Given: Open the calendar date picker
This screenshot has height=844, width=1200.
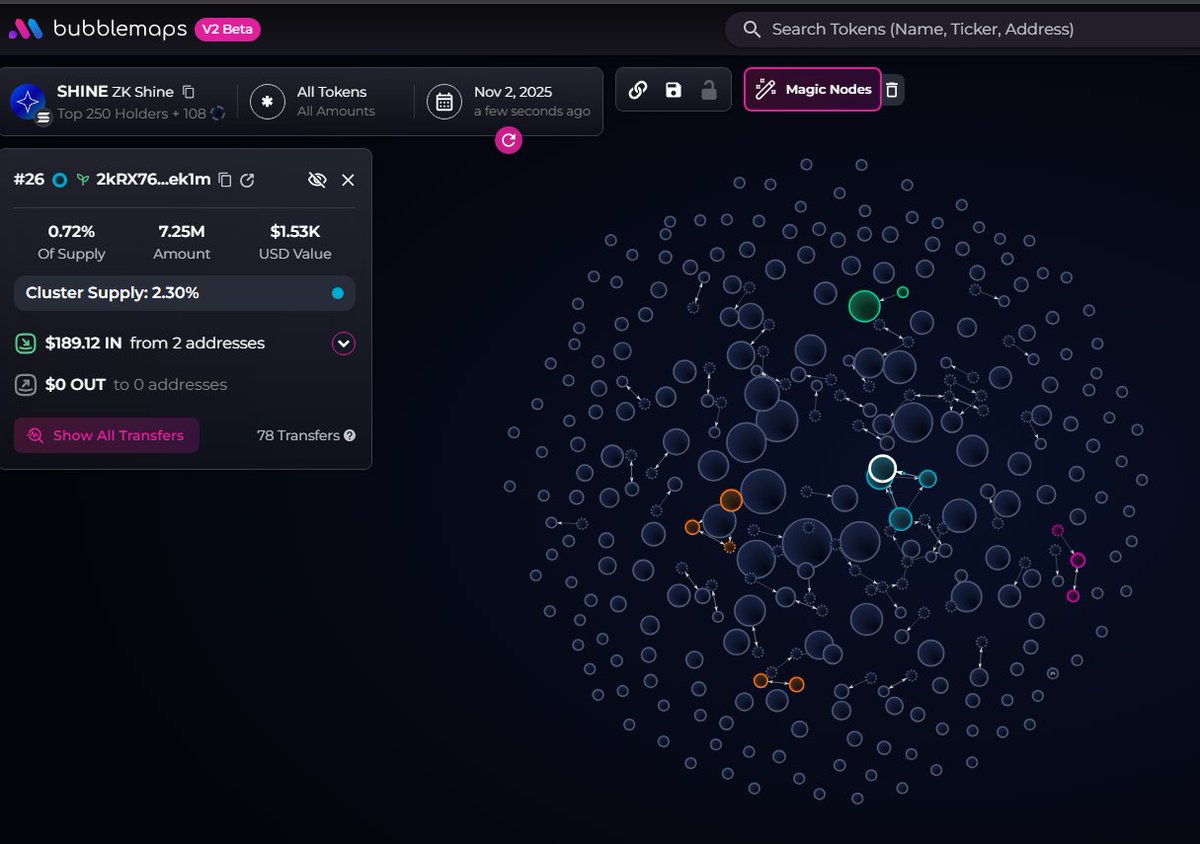Looking at the screenshot, I should pos(444,101).
